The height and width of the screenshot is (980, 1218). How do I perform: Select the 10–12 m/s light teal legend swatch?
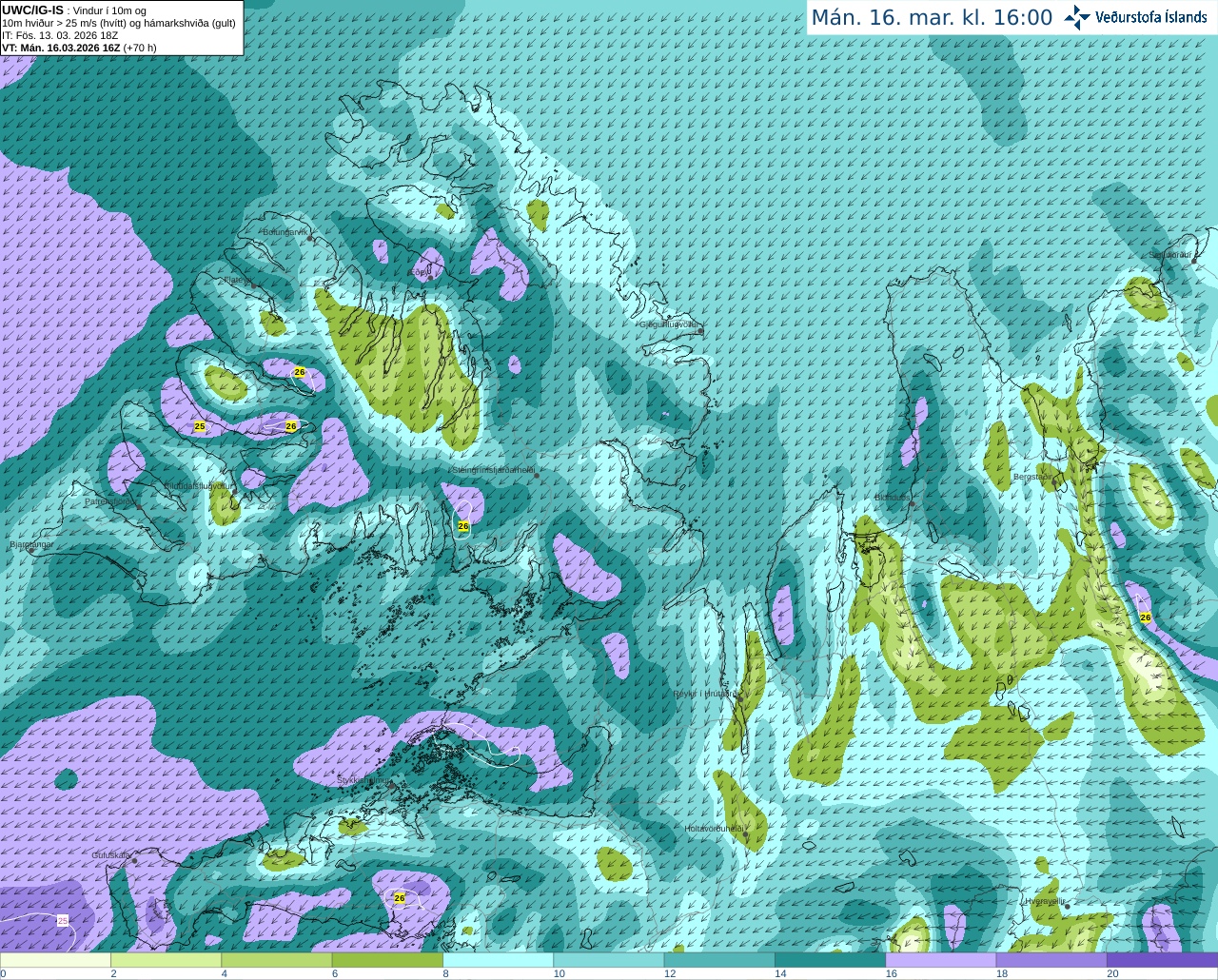pos(609,960)
